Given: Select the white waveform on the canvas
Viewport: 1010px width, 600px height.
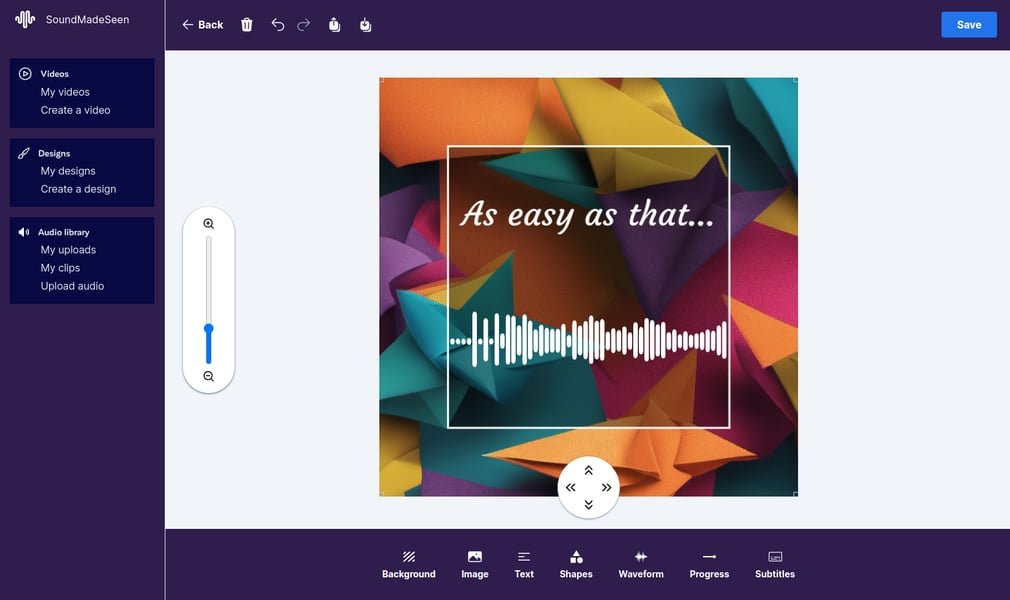Looking at the screenshot, I should coord(588,339).
